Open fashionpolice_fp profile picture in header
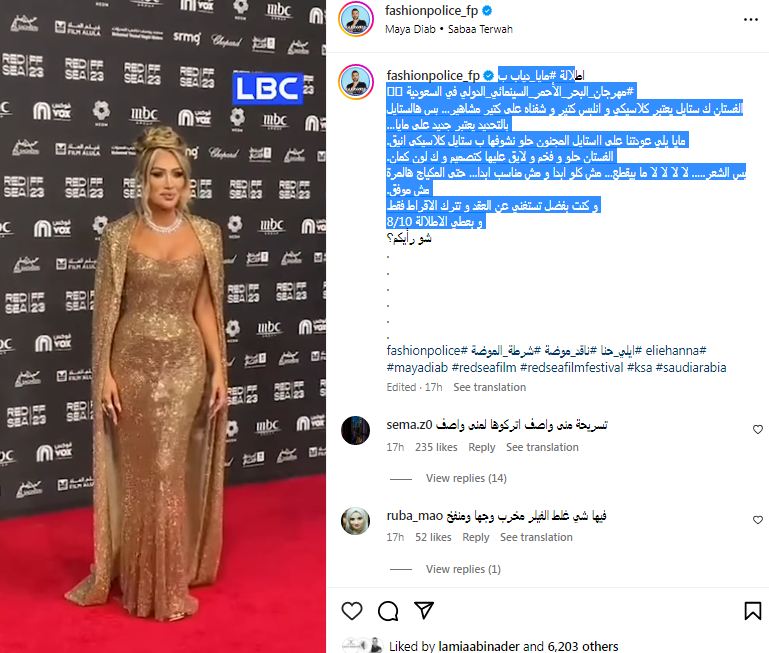This screenshot has width=769, height=653. coord(356,20)
